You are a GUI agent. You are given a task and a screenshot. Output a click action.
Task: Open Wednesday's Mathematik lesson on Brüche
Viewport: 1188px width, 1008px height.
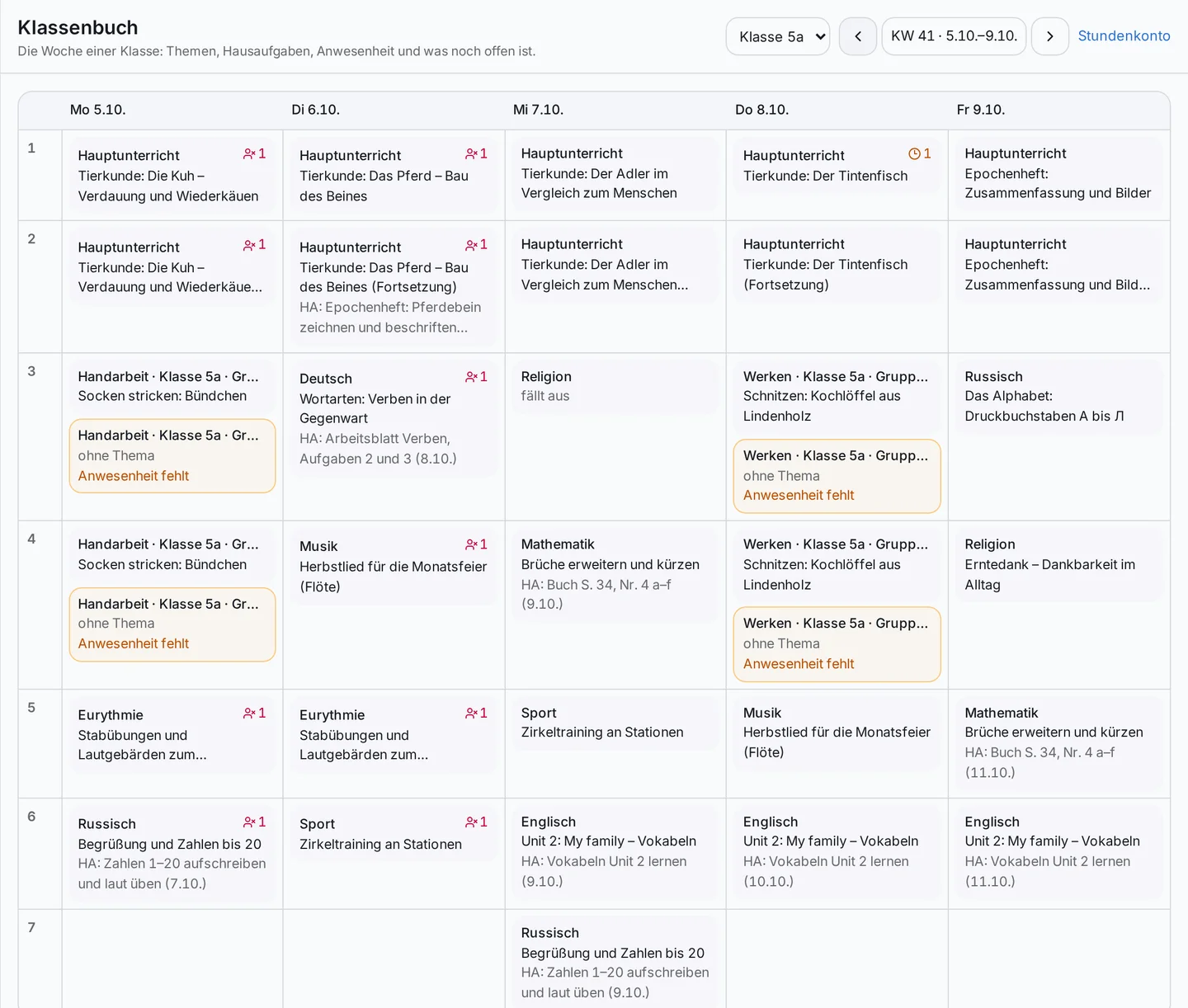coord(615,575)
